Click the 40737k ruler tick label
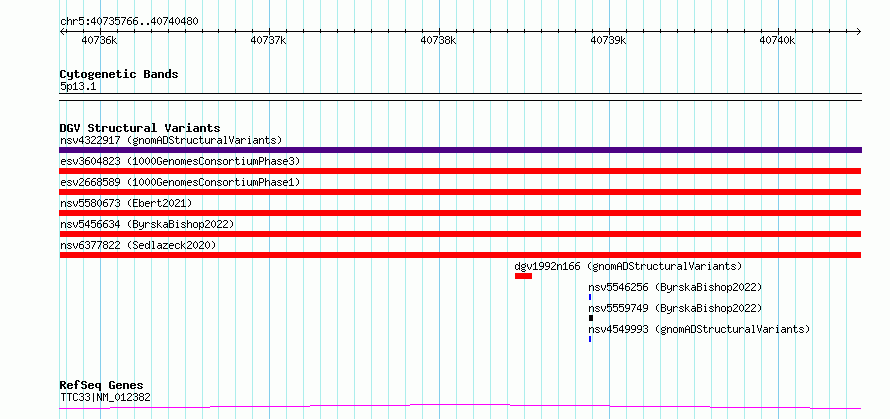 [268, 40]
